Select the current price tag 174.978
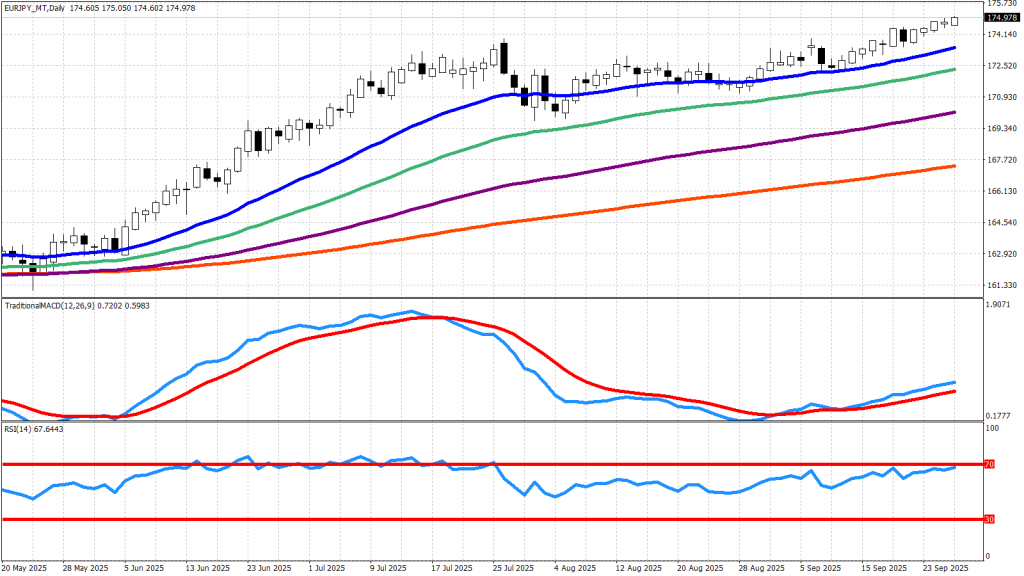 1001,18
